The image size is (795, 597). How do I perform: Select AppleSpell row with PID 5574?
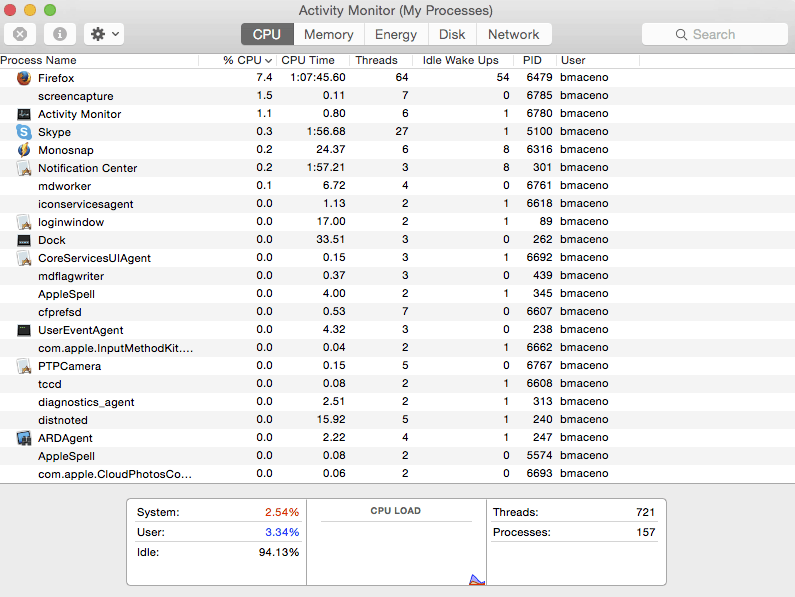(398, 456)
